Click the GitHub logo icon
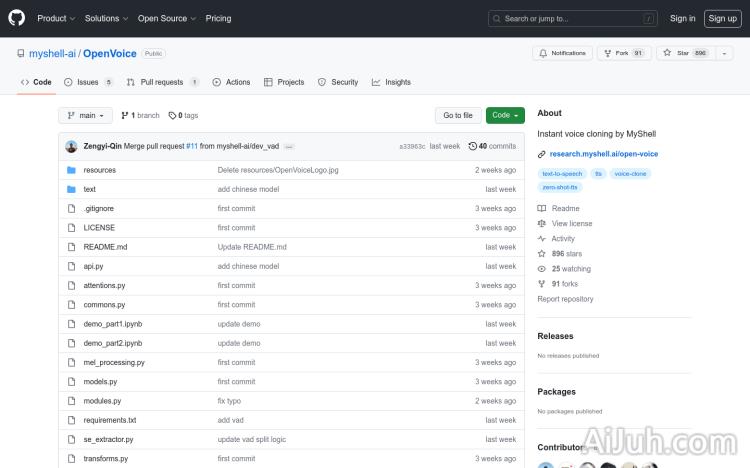Screen dimensions: 750x468 [x=17, y=18]
